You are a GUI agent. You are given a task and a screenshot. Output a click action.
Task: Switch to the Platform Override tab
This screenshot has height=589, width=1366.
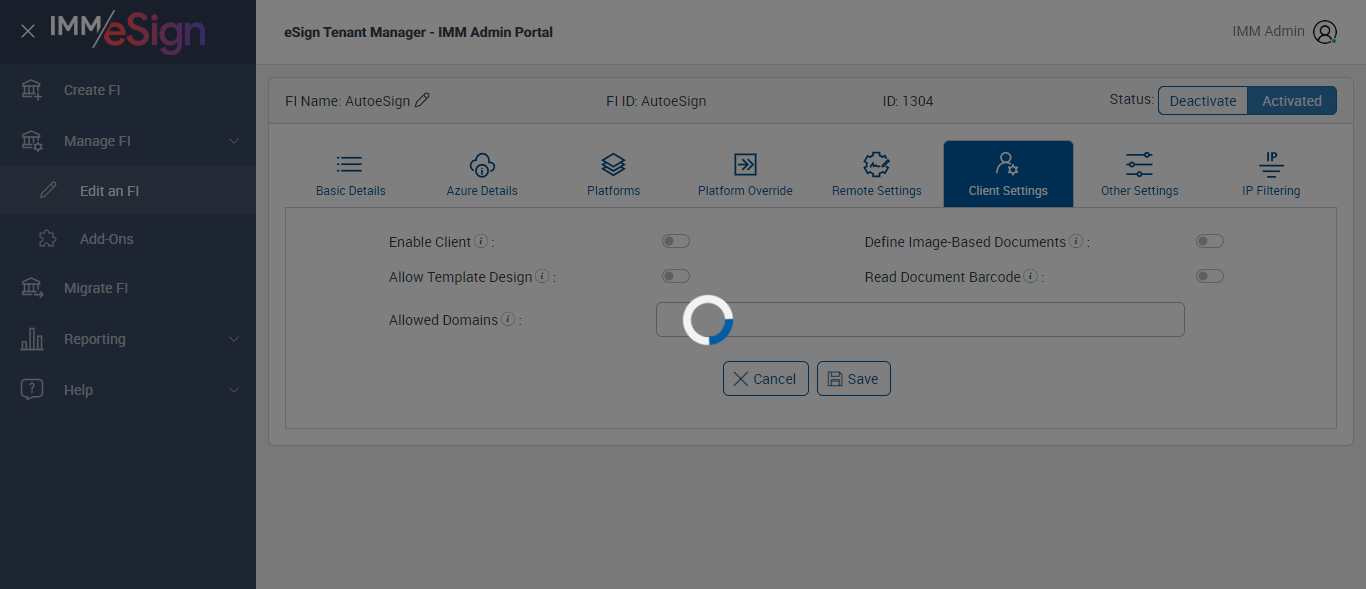click(745, 174)
